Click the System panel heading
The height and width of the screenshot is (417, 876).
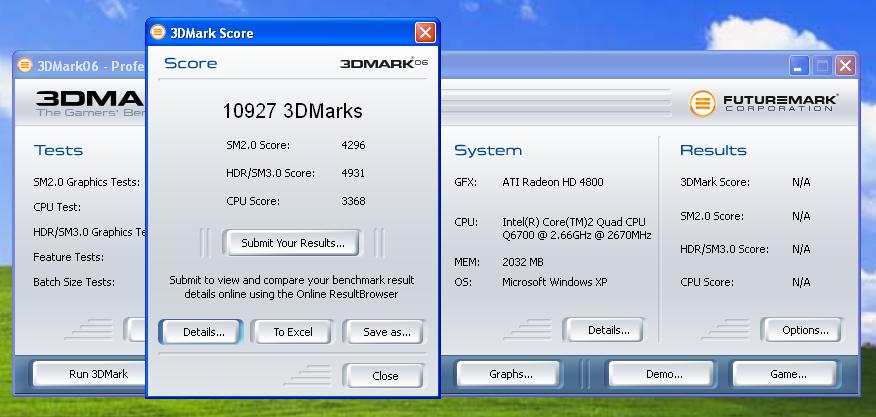(x=488, y=150)
